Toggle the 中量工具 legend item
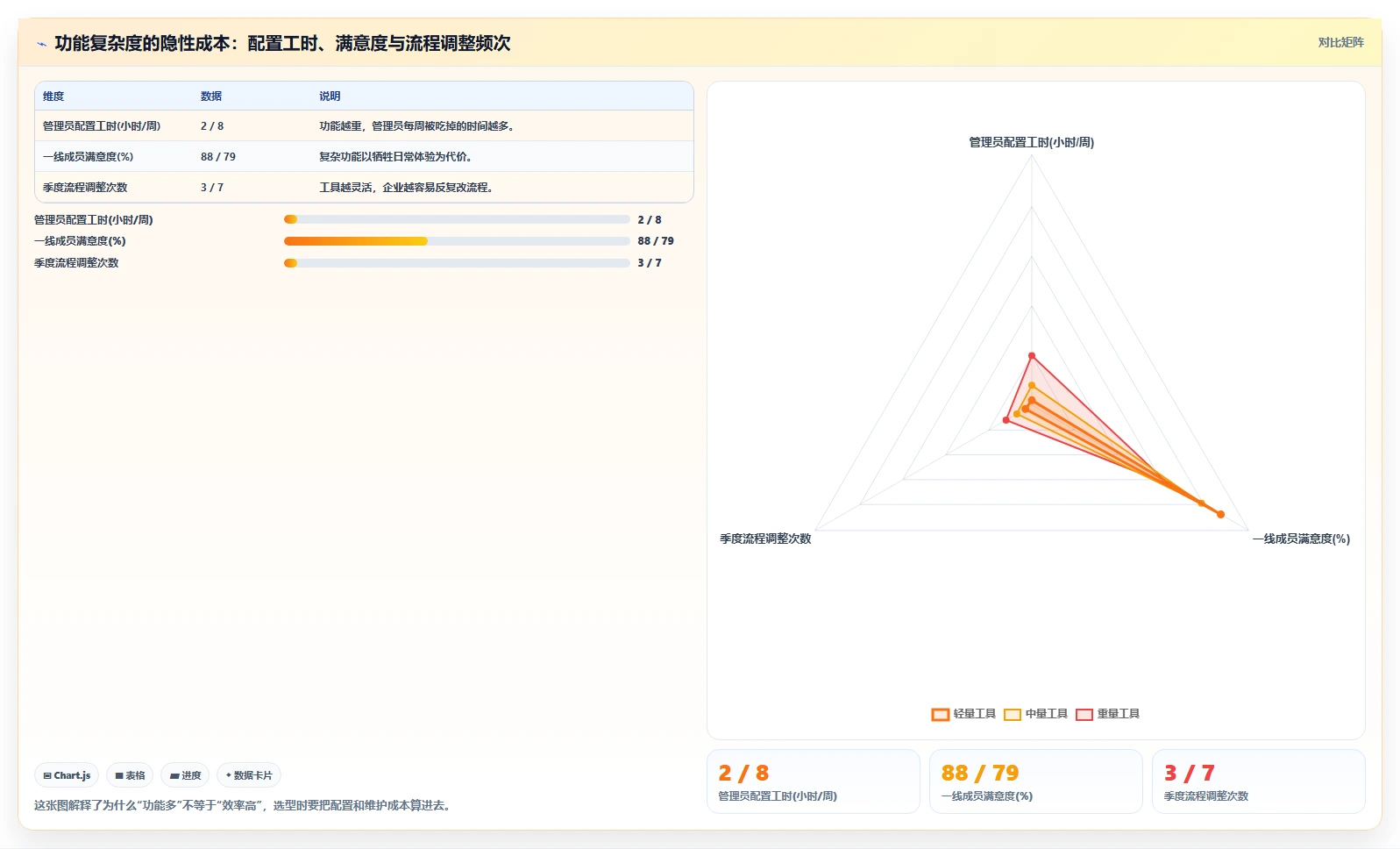Screen dimensions: 1400x849 pos(1035,714)
